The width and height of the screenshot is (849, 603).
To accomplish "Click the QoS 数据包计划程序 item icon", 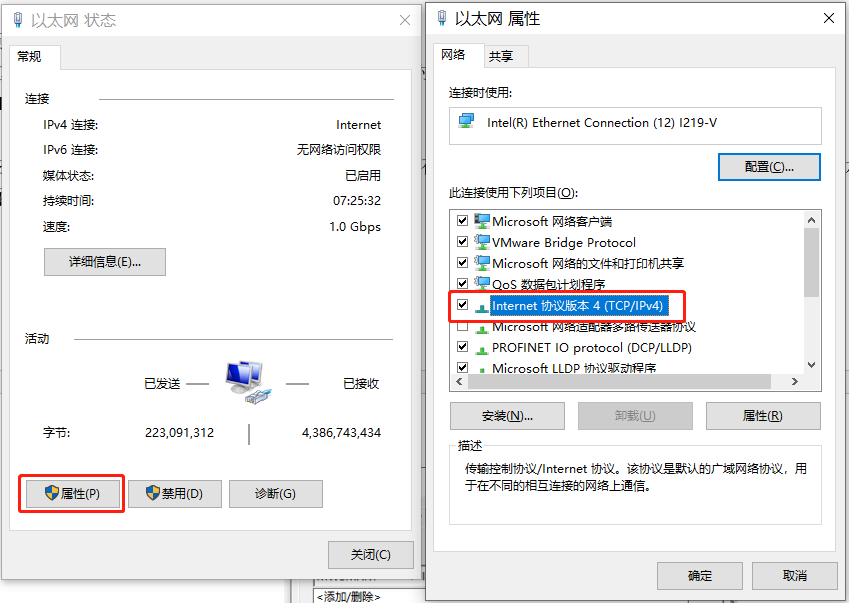I will 482,284.
